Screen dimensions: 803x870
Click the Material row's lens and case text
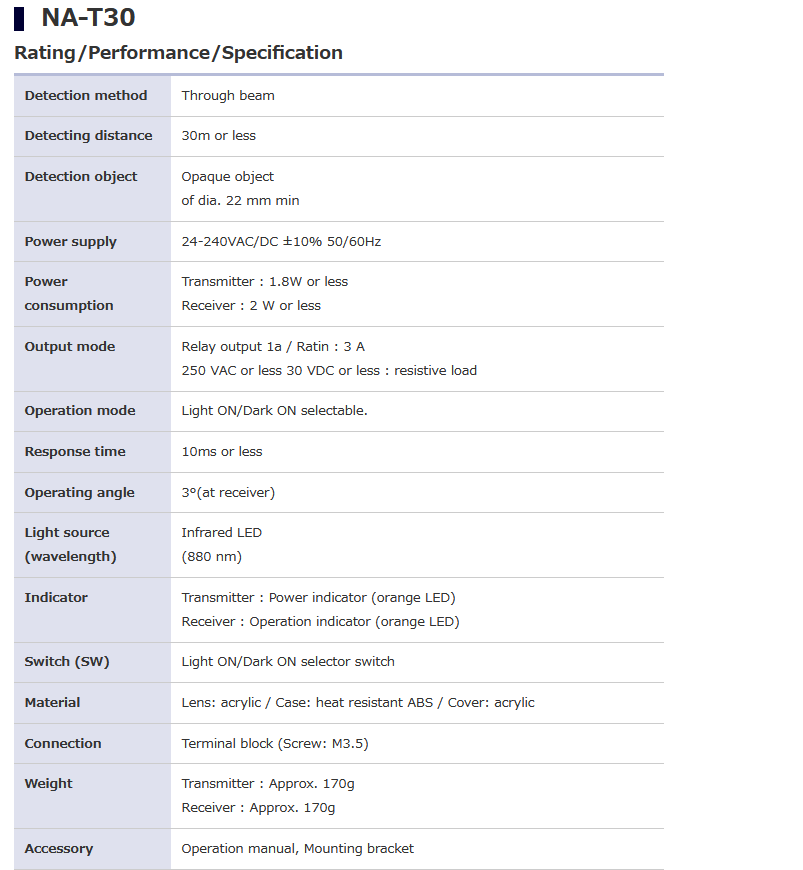358,703
